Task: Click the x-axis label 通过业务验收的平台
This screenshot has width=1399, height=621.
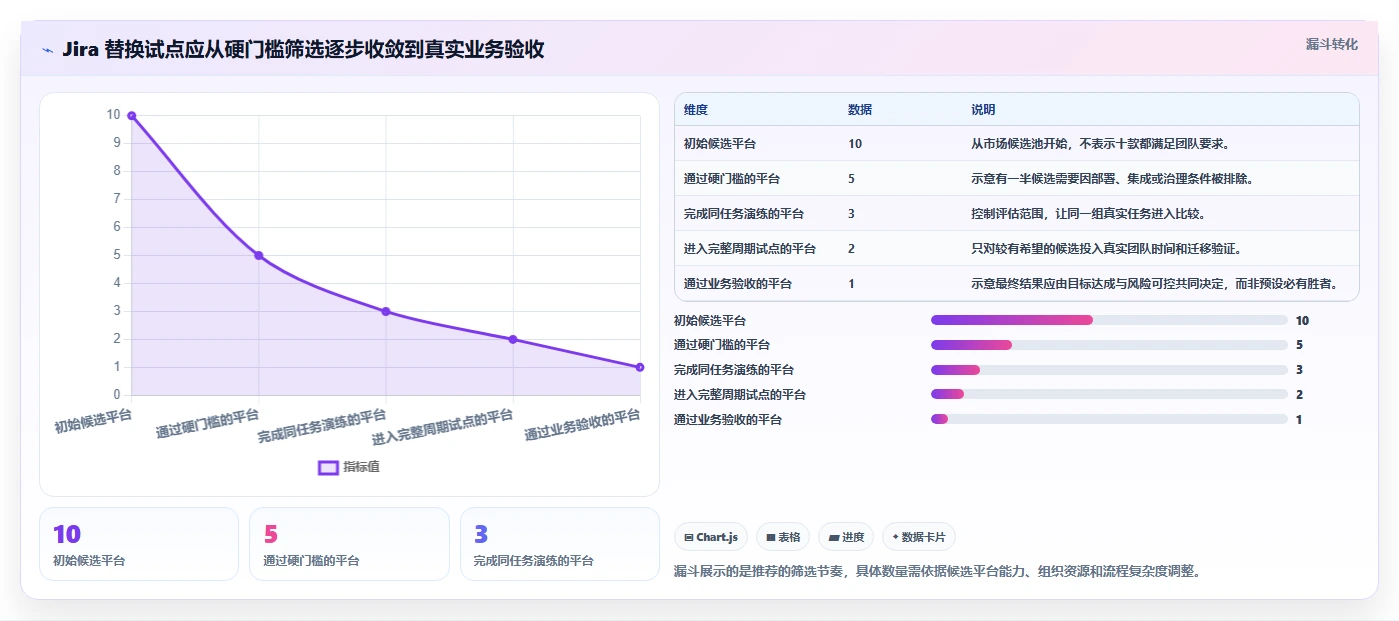Action: click(x=582, y=426)
